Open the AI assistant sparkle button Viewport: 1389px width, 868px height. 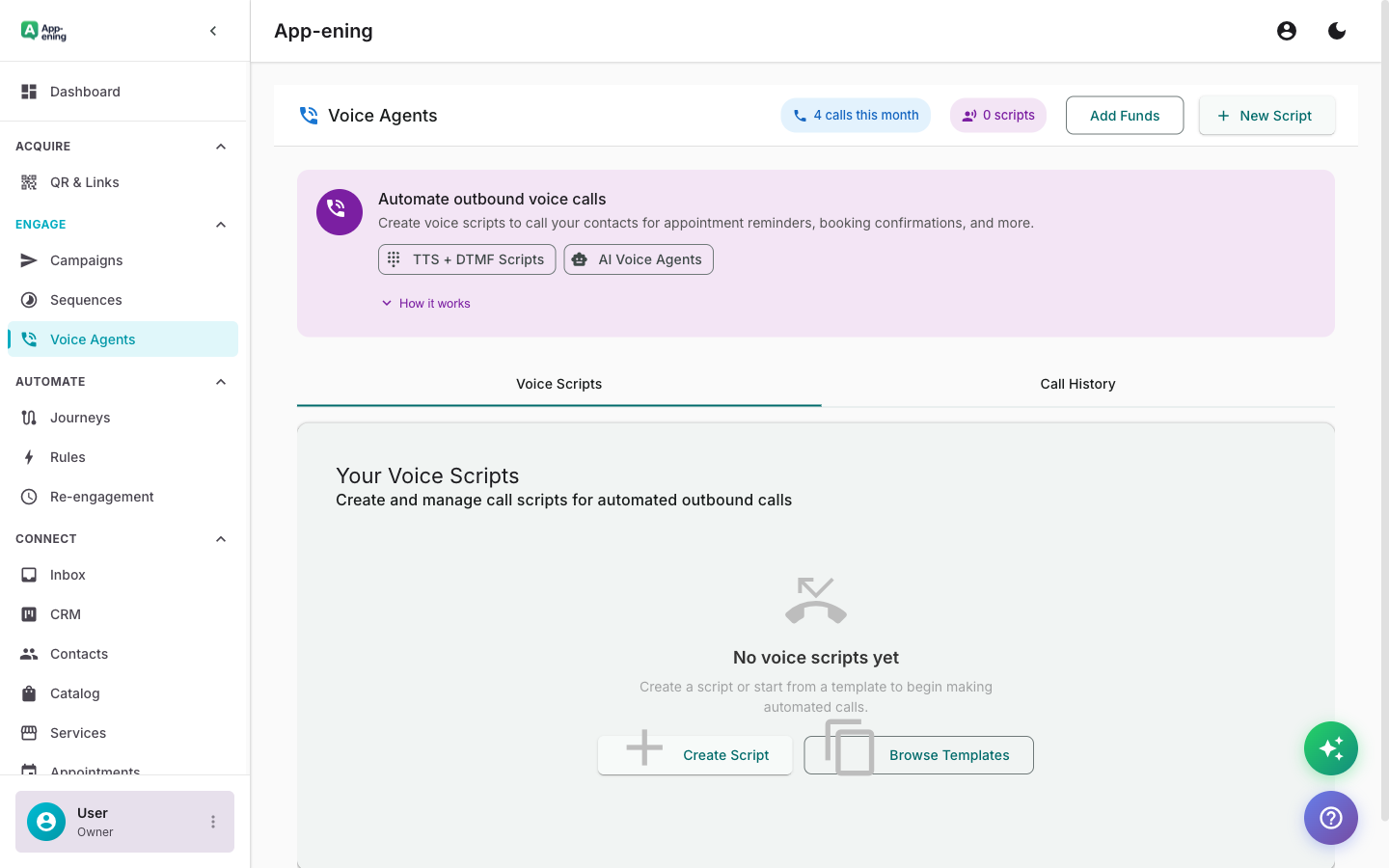tap(1331, 748)
